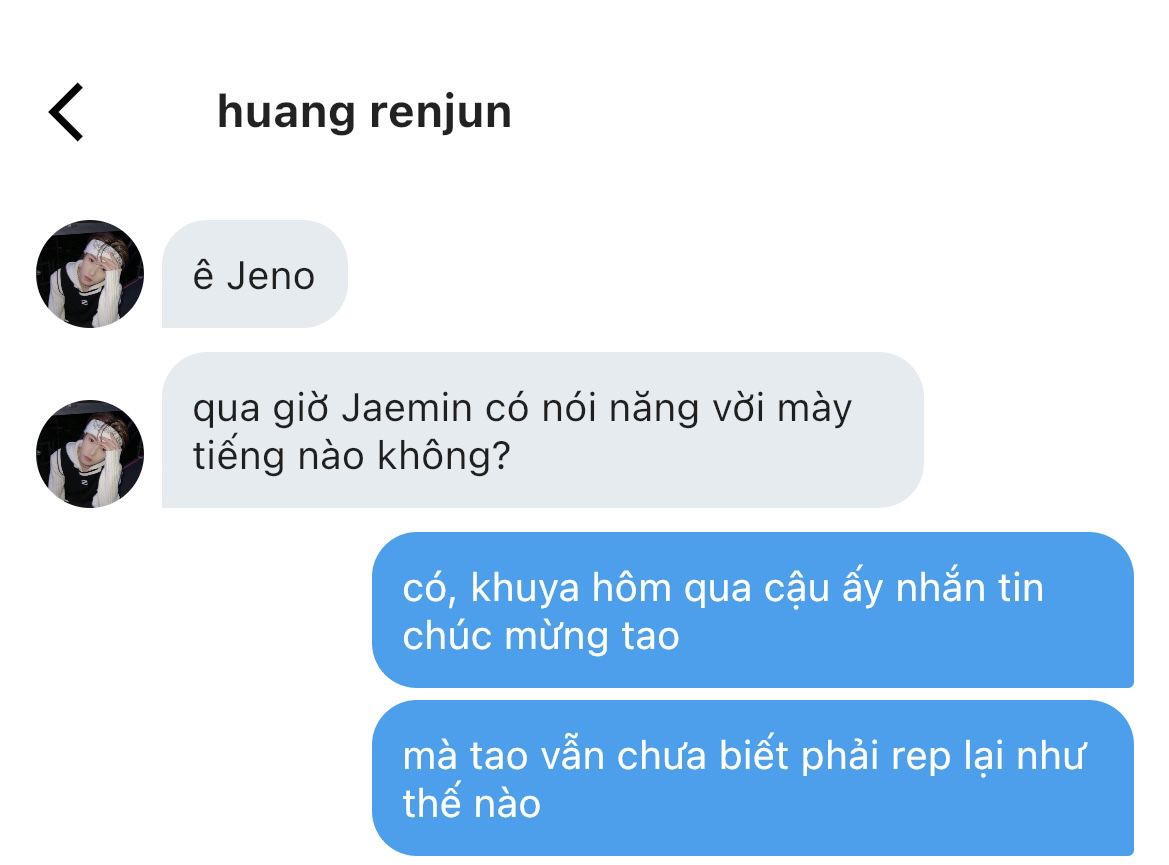Viewport: 1169px width, 865px height.
Task: Click 'chúc mừng tao' text line
Action: [541, 636]
